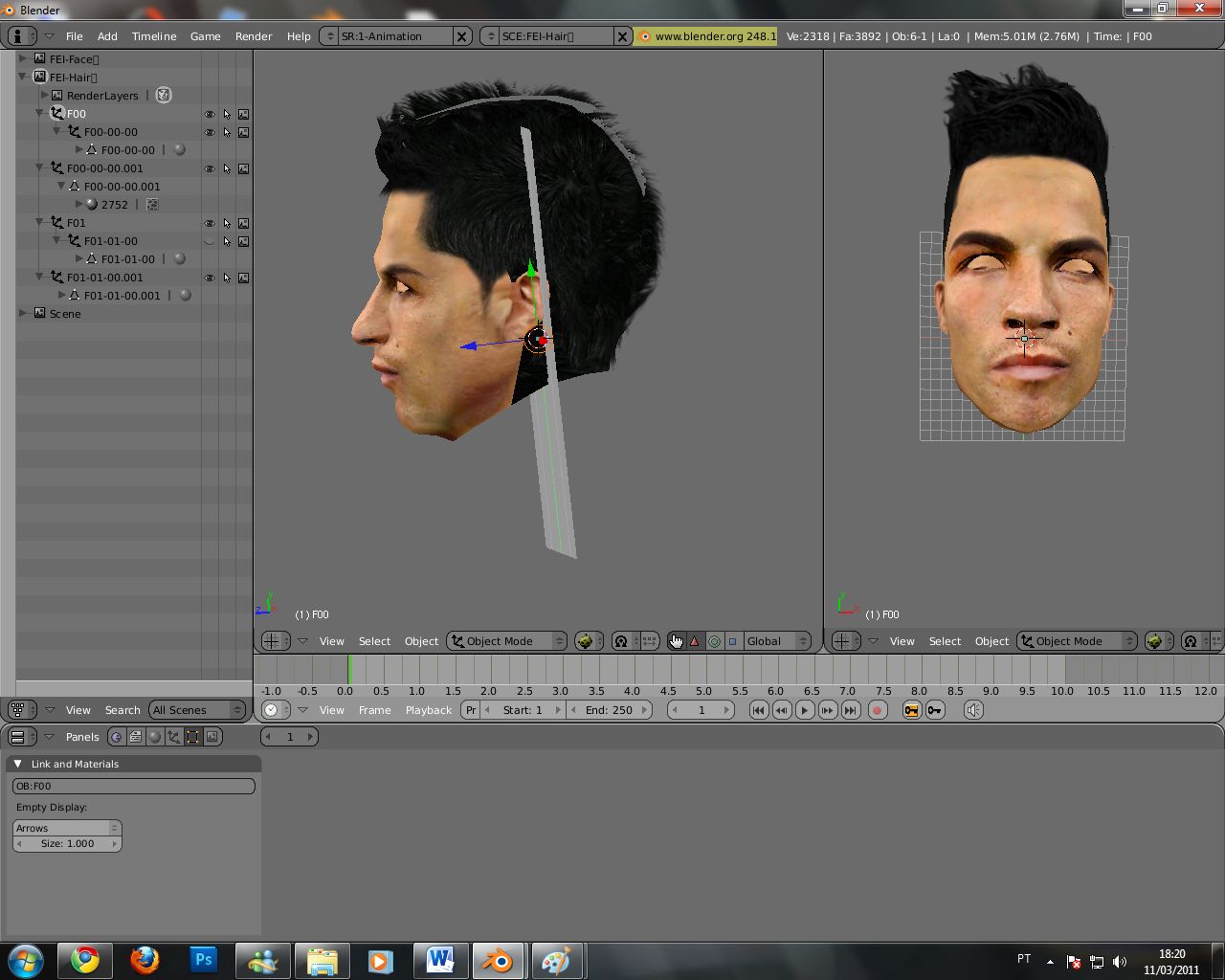This screenshot has width=1225, height=980.
Task: Open Blender from the Windows taskbar
Action: [497, 960]
